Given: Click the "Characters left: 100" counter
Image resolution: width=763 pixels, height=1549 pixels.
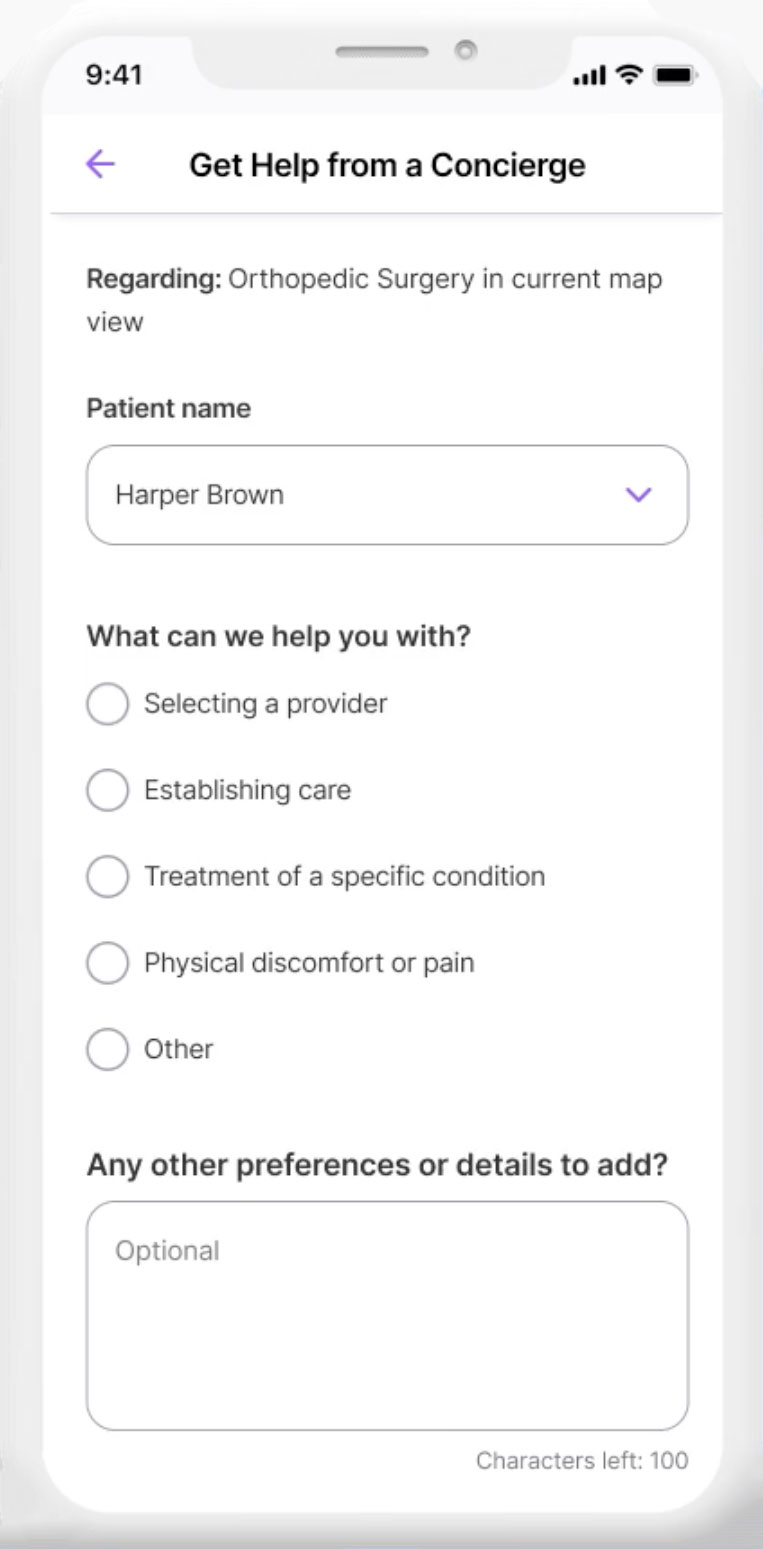Looking at the screenshot, I should tap(582, 1460).
